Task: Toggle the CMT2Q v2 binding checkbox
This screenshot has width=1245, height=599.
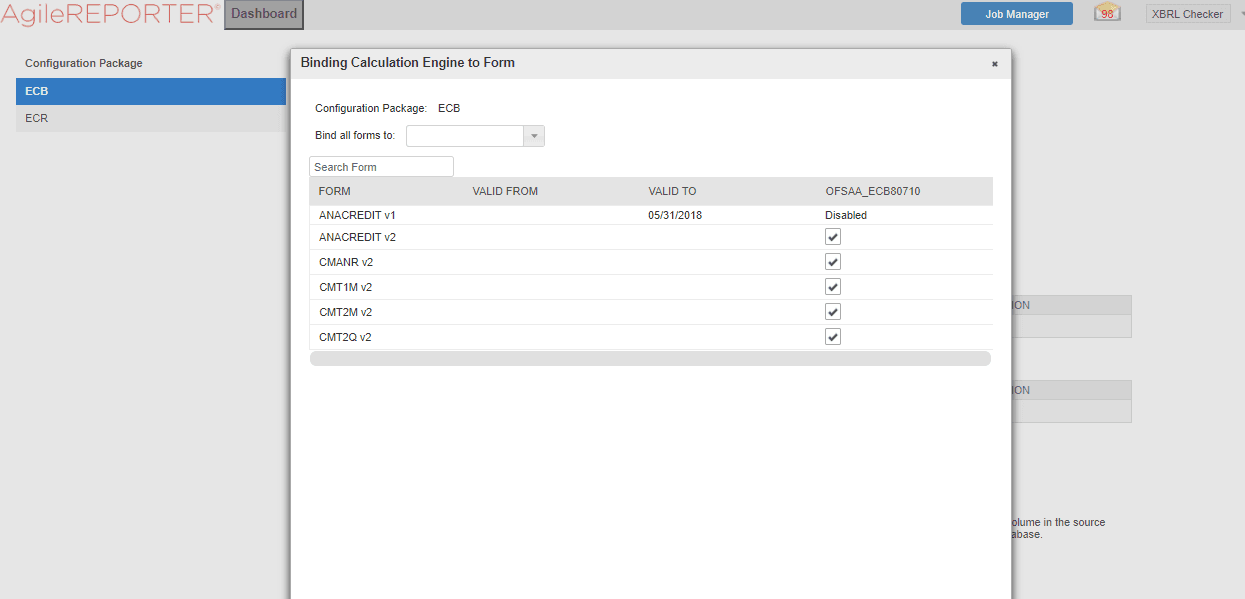Action: 833,336
